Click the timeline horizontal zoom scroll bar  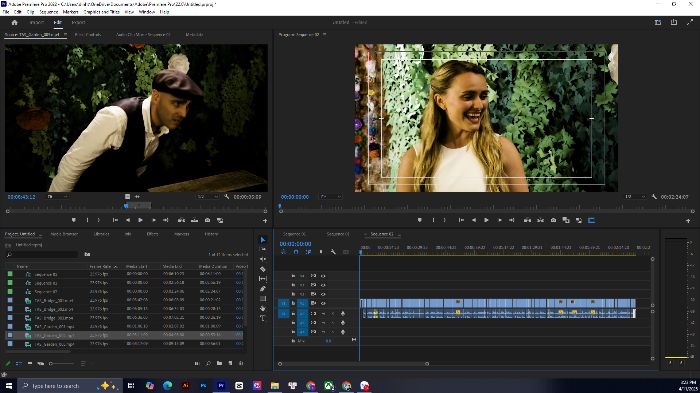(x=353, y=364)
